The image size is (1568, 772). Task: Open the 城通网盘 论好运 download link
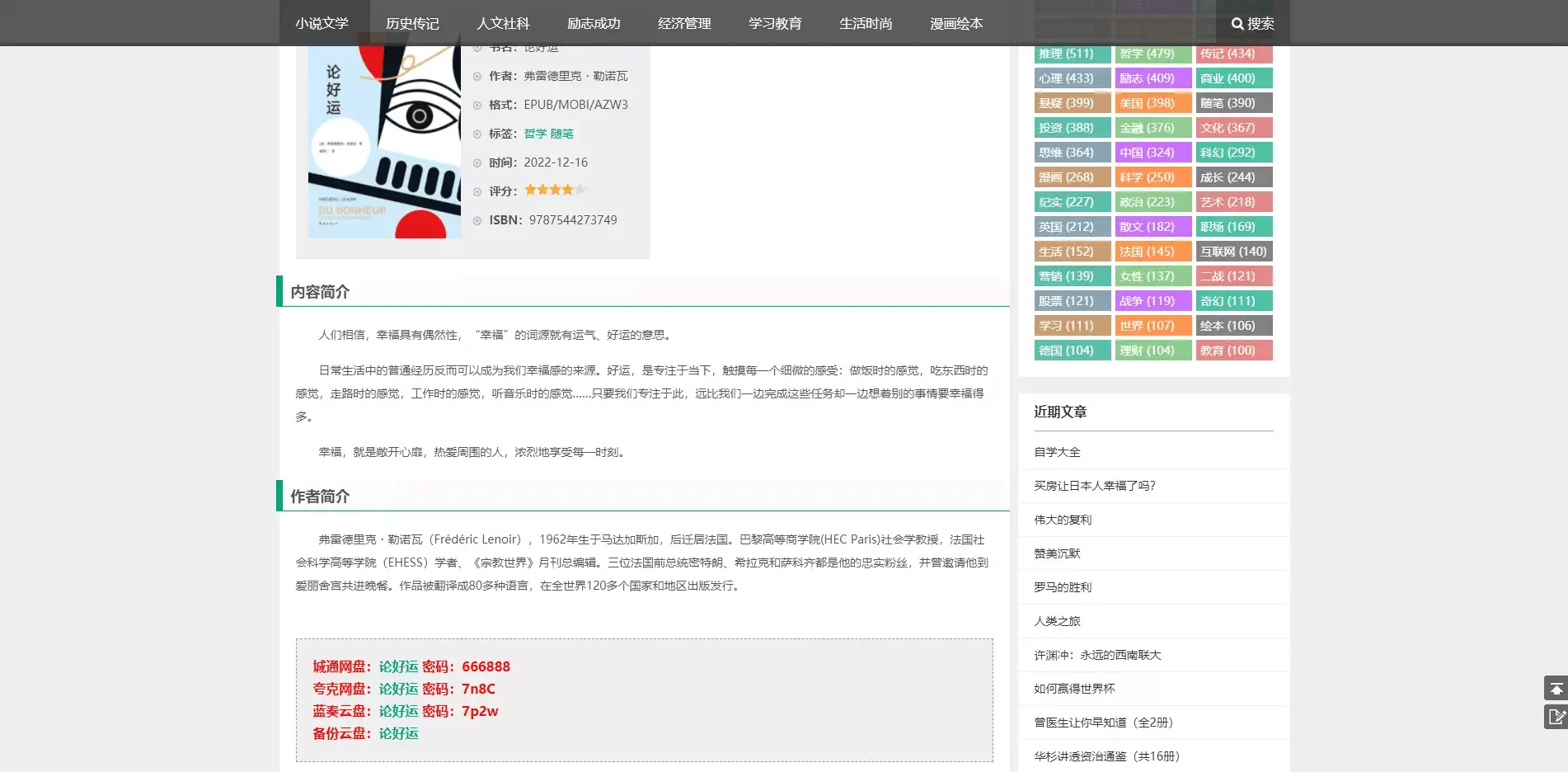(x=398, y=666)
